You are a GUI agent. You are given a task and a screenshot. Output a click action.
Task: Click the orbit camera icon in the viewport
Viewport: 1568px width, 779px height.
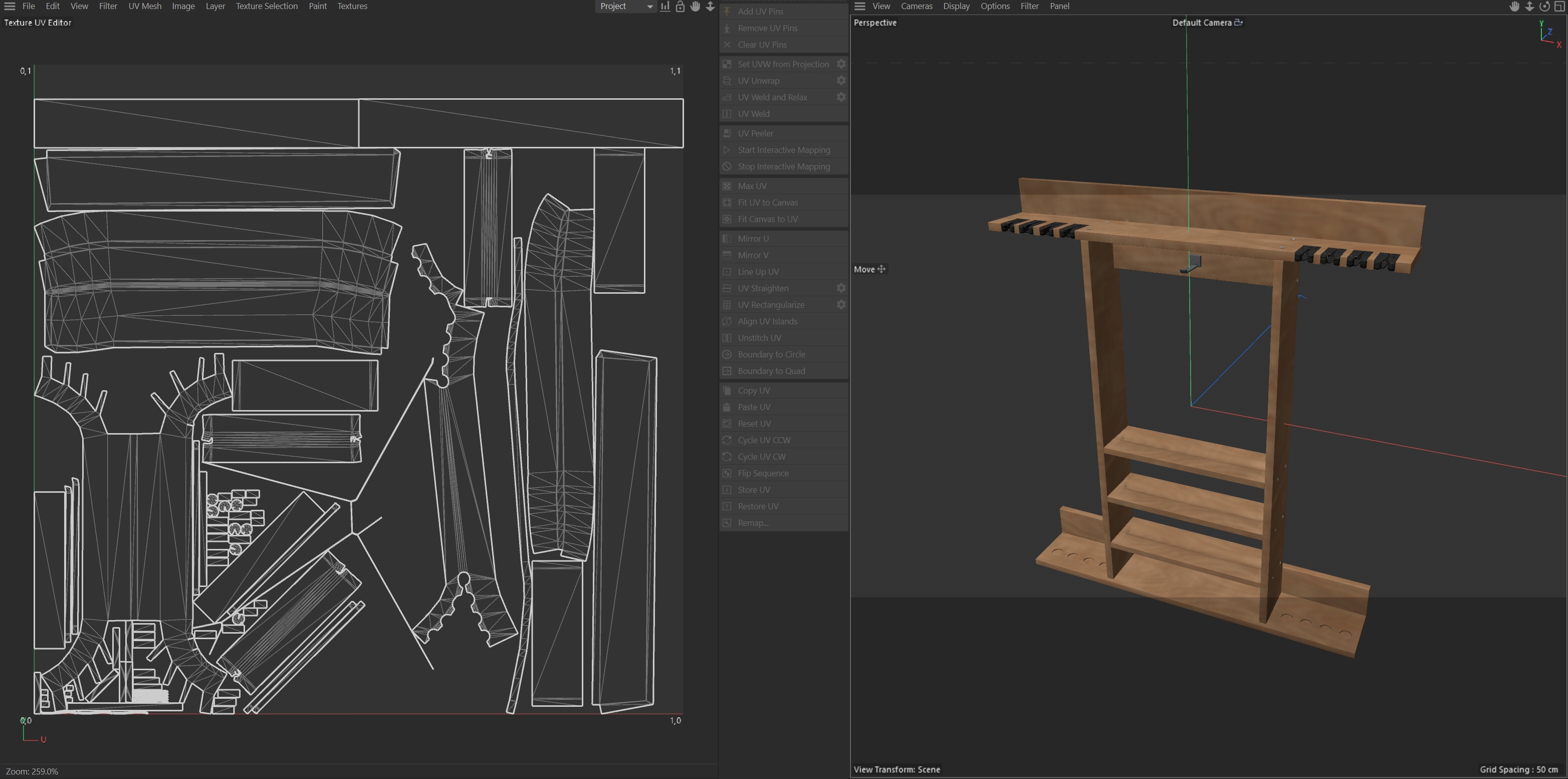(x=1544, y=6)
